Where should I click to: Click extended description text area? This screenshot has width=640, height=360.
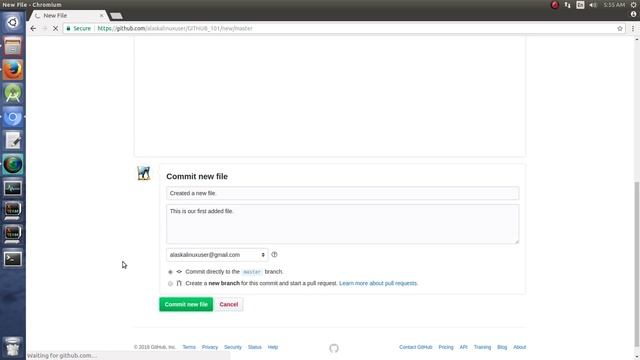pos(342,224)
